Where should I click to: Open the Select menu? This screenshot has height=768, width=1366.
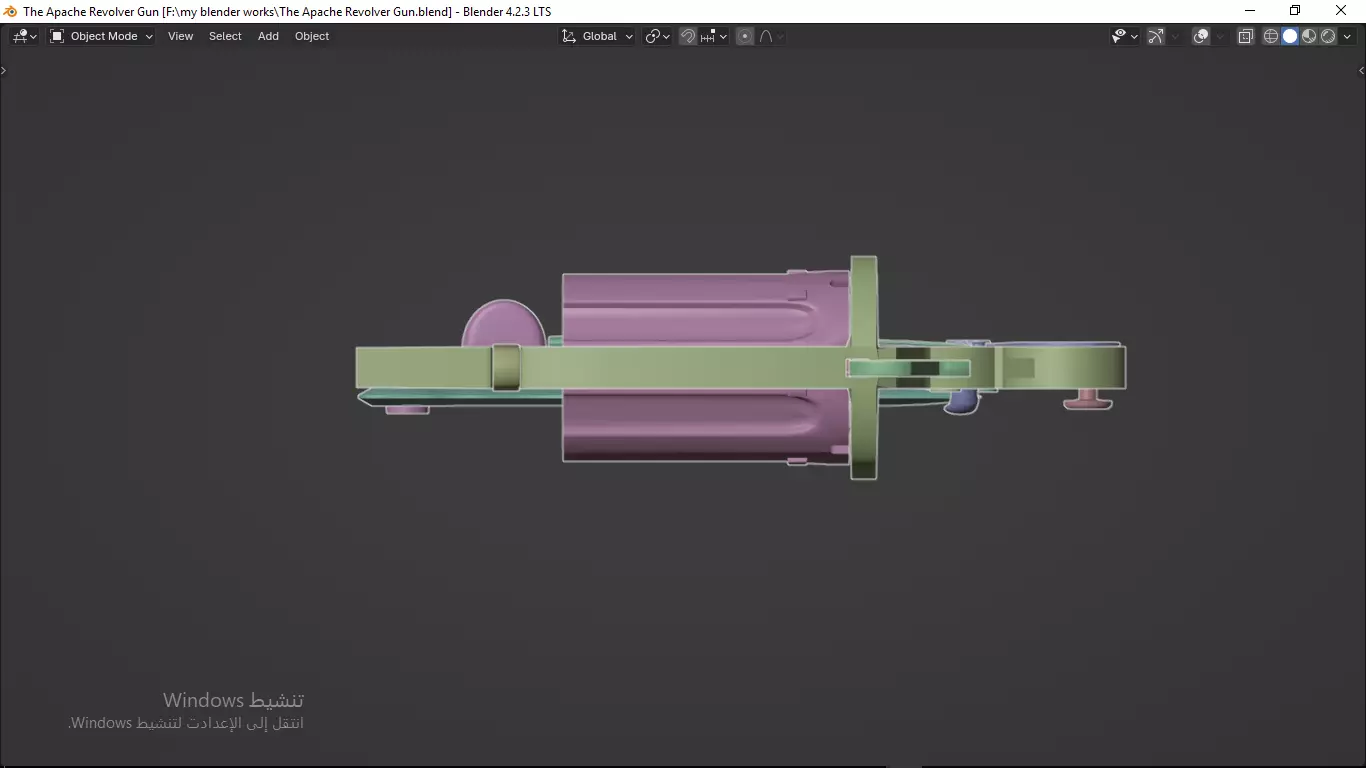[225, 36]
